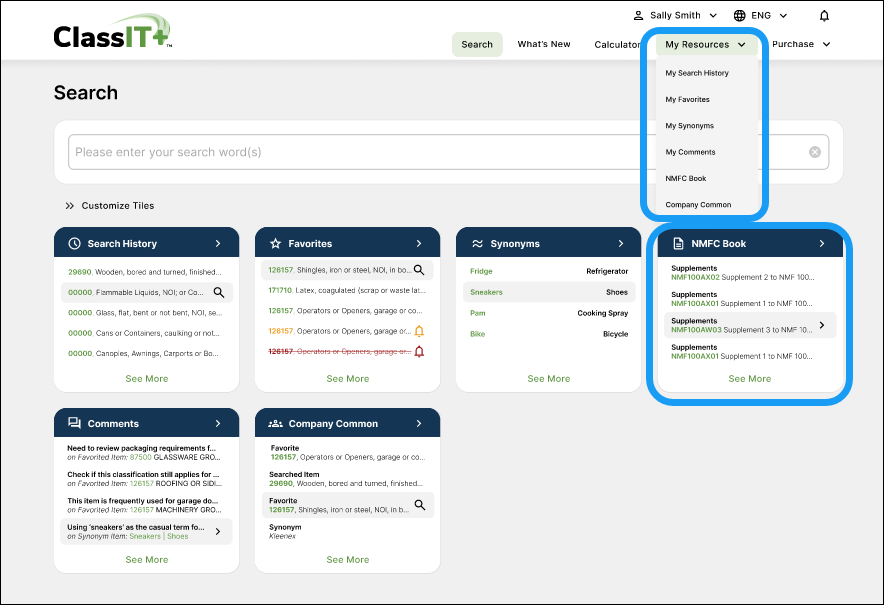
Task: Select the 00000 Cans or Containers history row
Action: [146, 333]
